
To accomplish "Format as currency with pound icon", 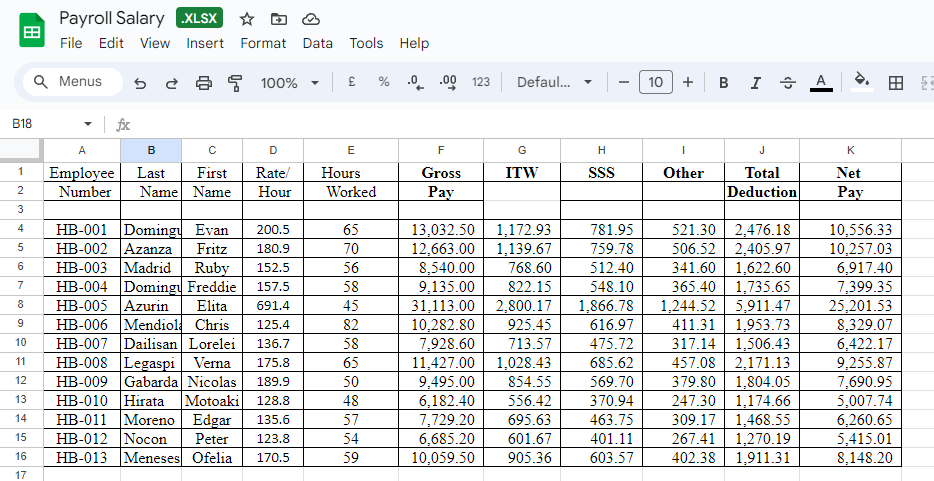I will 351,82.
